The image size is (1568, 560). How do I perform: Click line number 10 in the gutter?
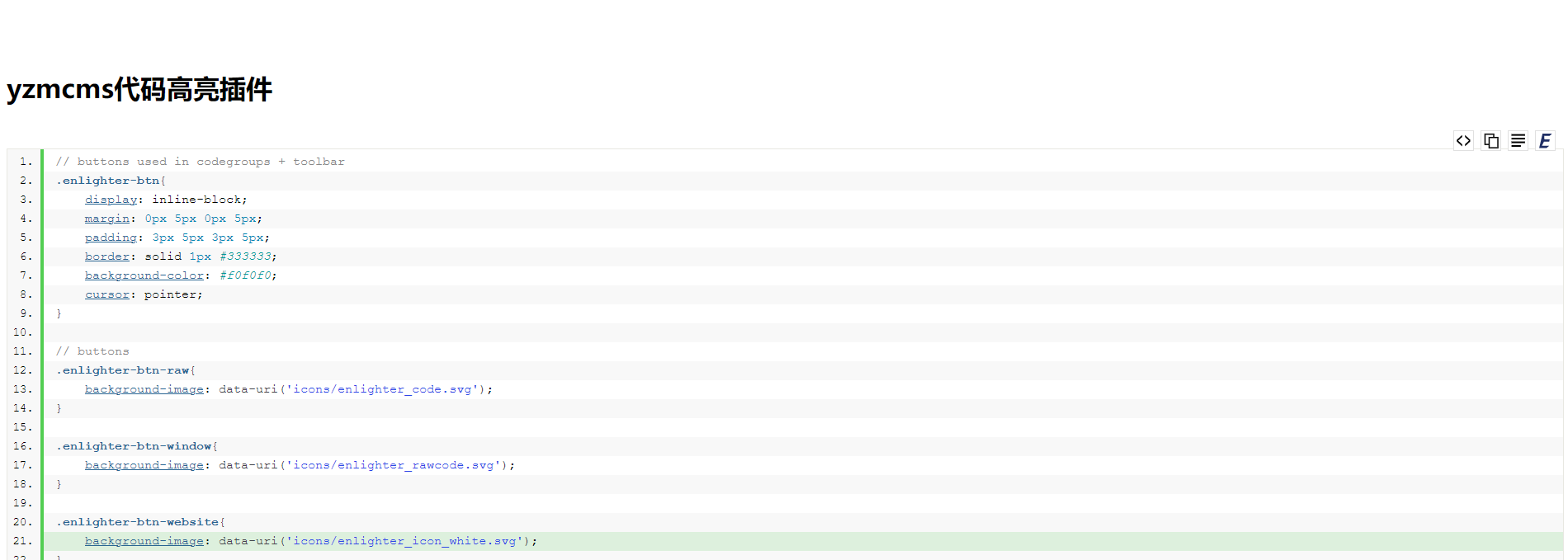(22, 332)
